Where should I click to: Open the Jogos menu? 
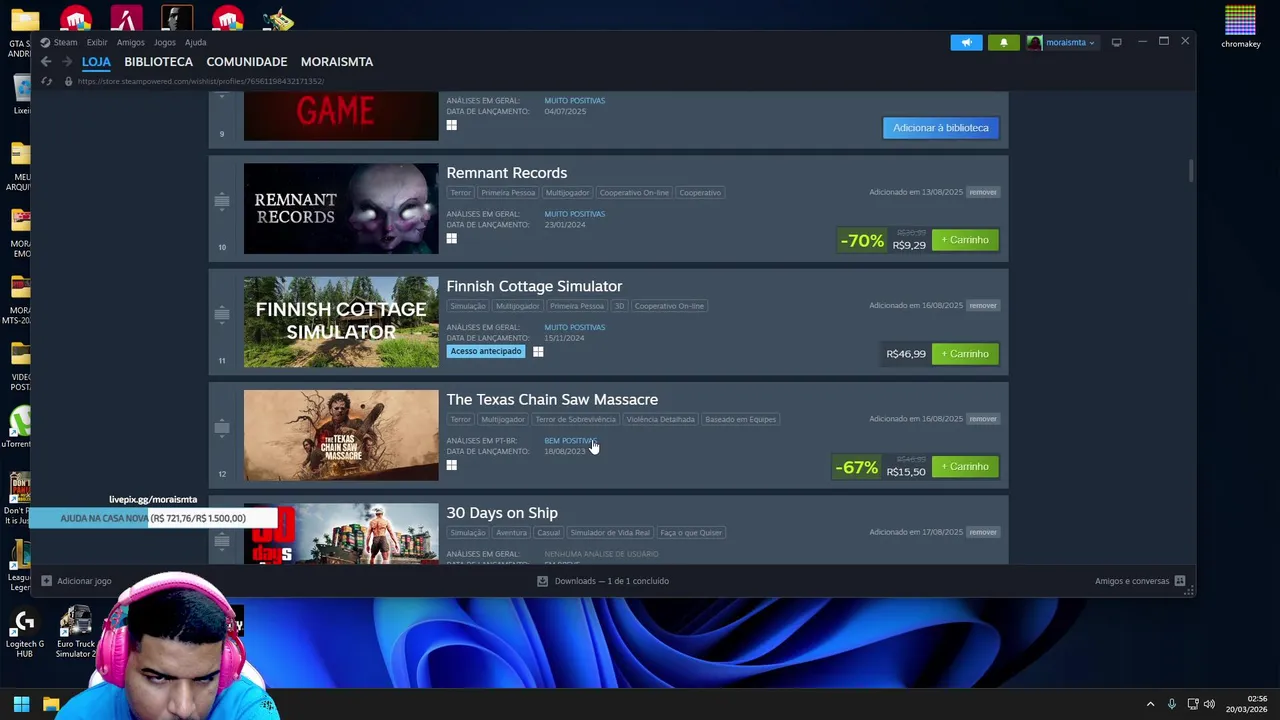(165, 42)
